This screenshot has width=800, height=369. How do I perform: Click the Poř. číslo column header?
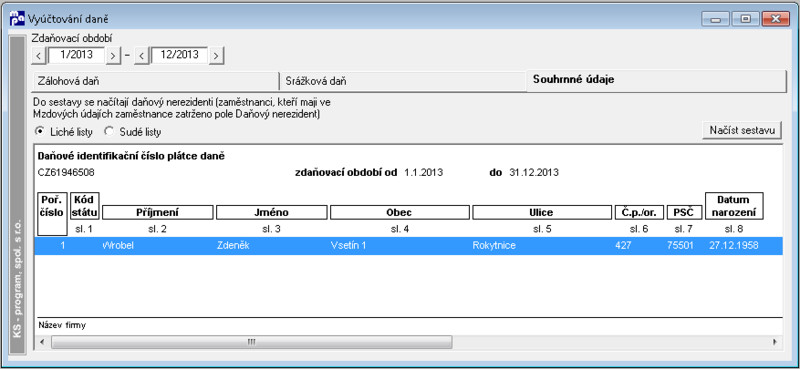coord(52,213)
